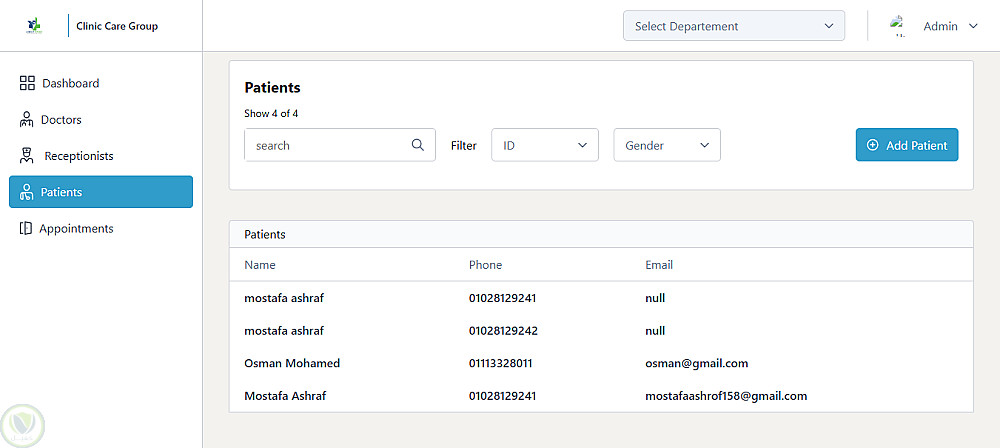Go to the Doctors menu item
This screenshot has height=448, width=1000.
[x=61, y=120]
